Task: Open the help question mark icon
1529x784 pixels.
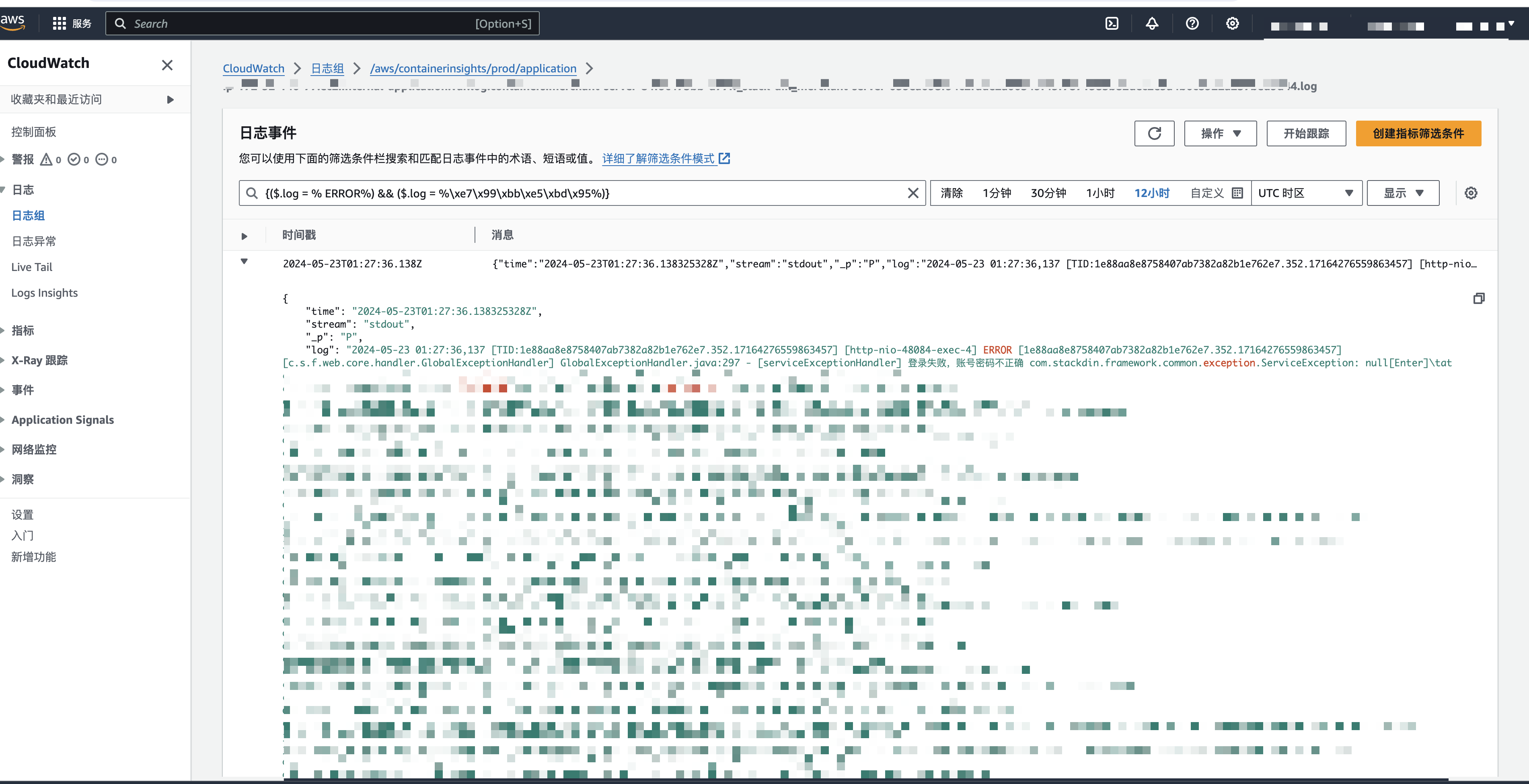Action: point(1192,24)
